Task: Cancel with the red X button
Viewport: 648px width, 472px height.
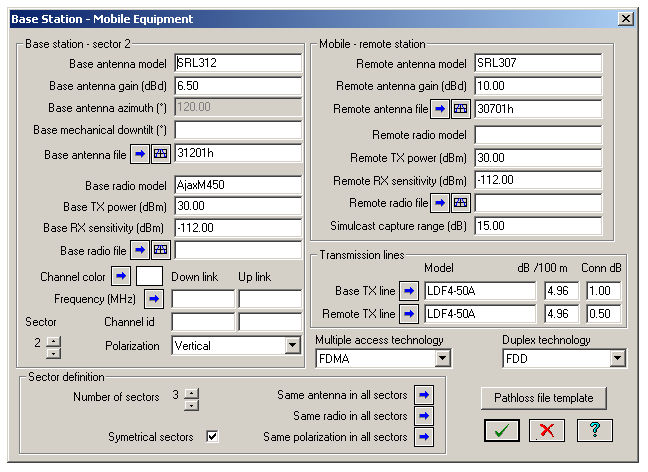Action: pos(548,431)
